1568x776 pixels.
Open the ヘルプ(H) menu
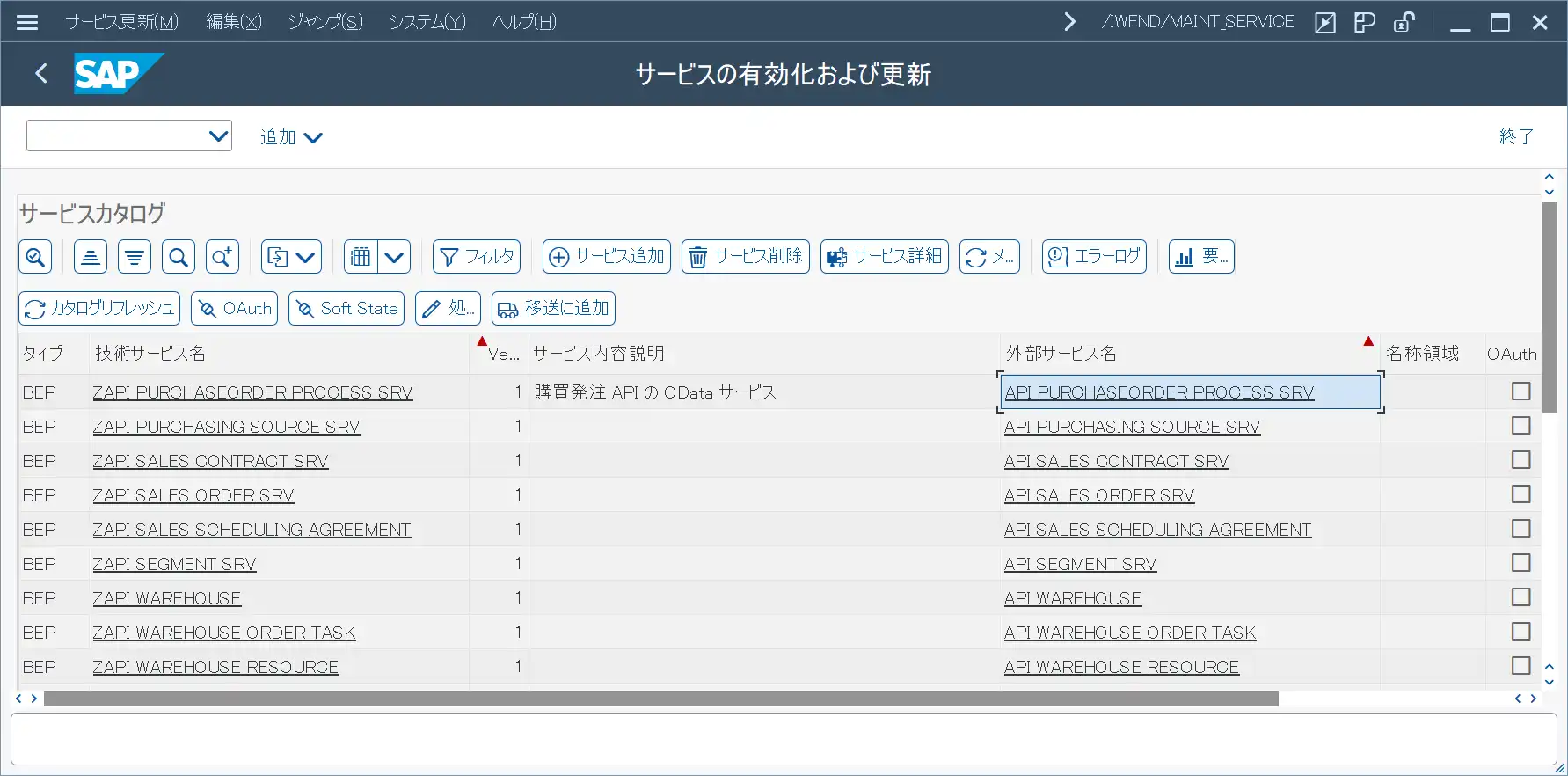tap(524, 22)
